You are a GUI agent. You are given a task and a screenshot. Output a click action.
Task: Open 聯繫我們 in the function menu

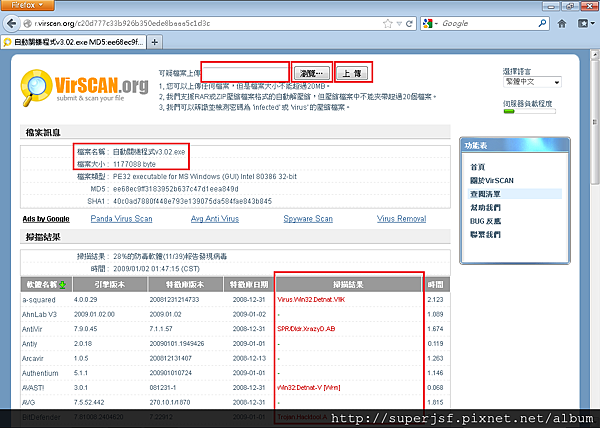(x=485, y=234)
